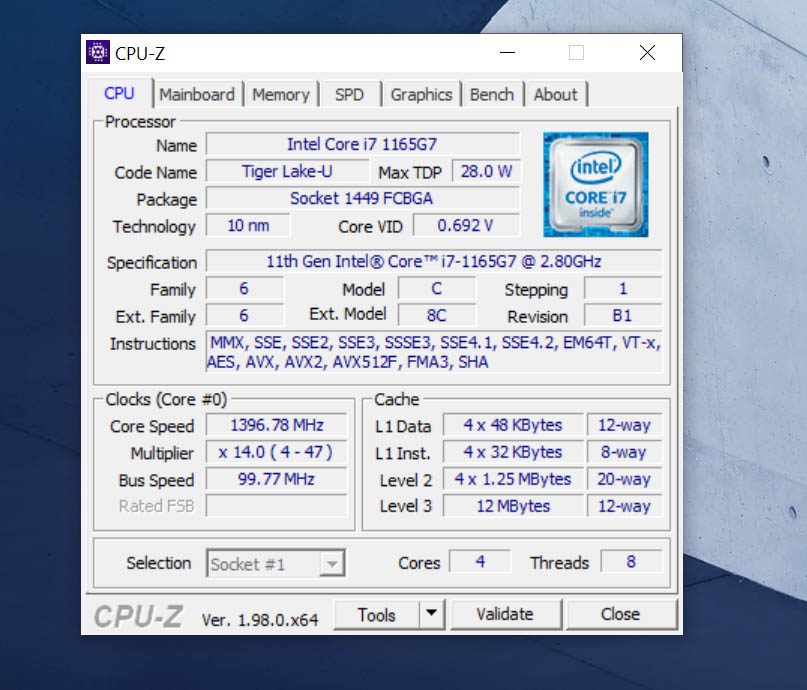Viewport: 807px width, 690px height.
Task: Click the Ext. Family value '6'
Action: [244, 315]
